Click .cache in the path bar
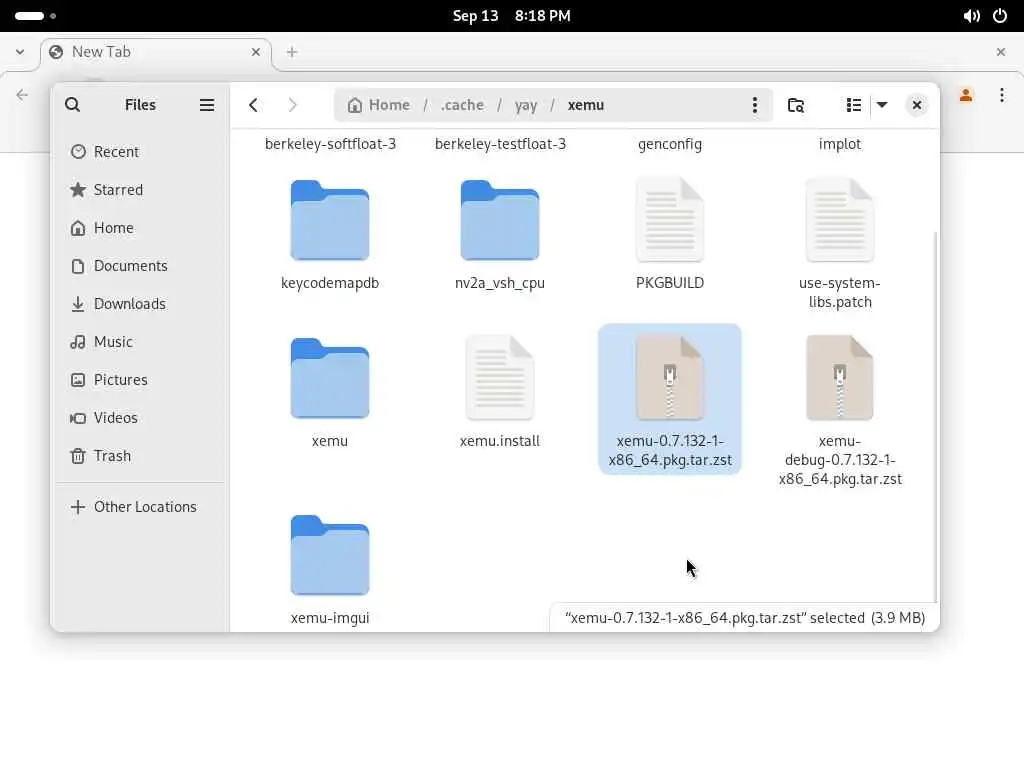1024x778 pixels. click(x=462, y=105)
